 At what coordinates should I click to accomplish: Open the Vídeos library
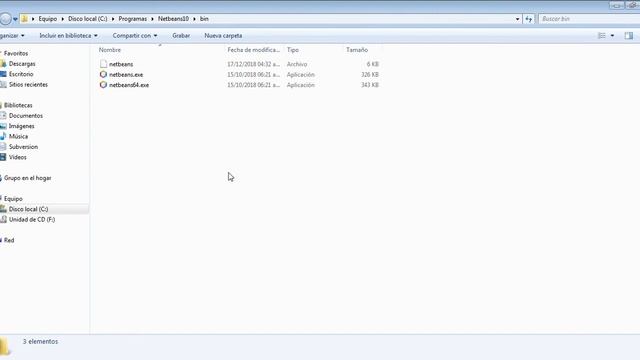18,157
